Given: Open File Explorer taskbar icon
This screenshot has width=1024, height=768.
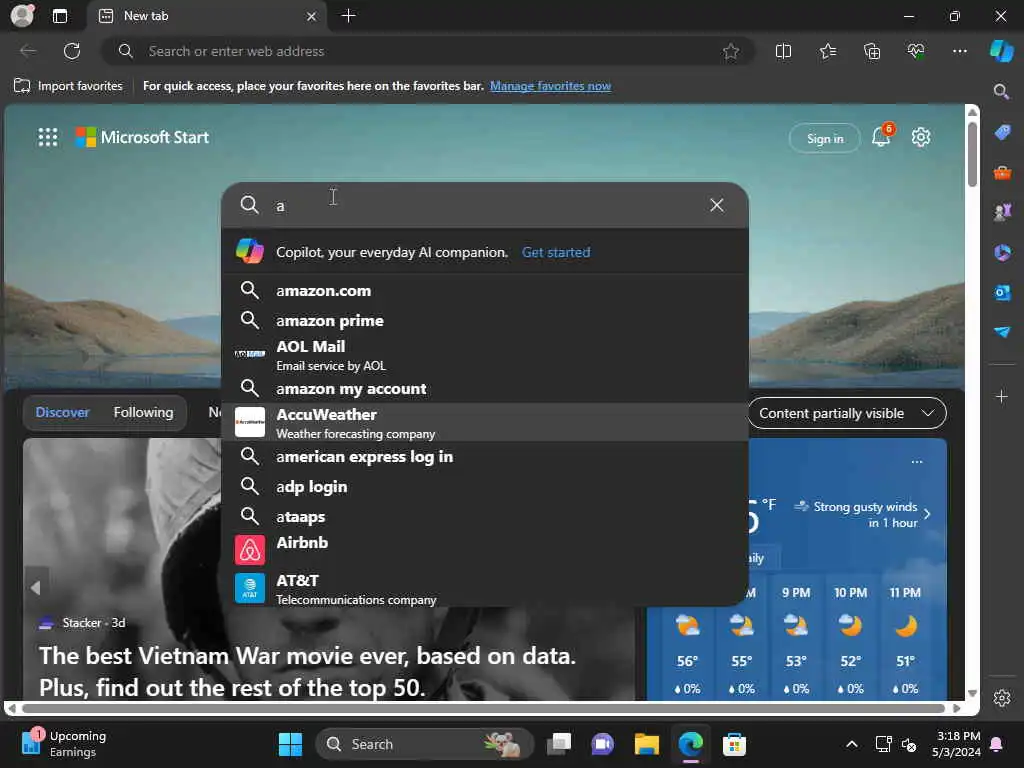Looking at the screenshot, I should click(647, 744).
